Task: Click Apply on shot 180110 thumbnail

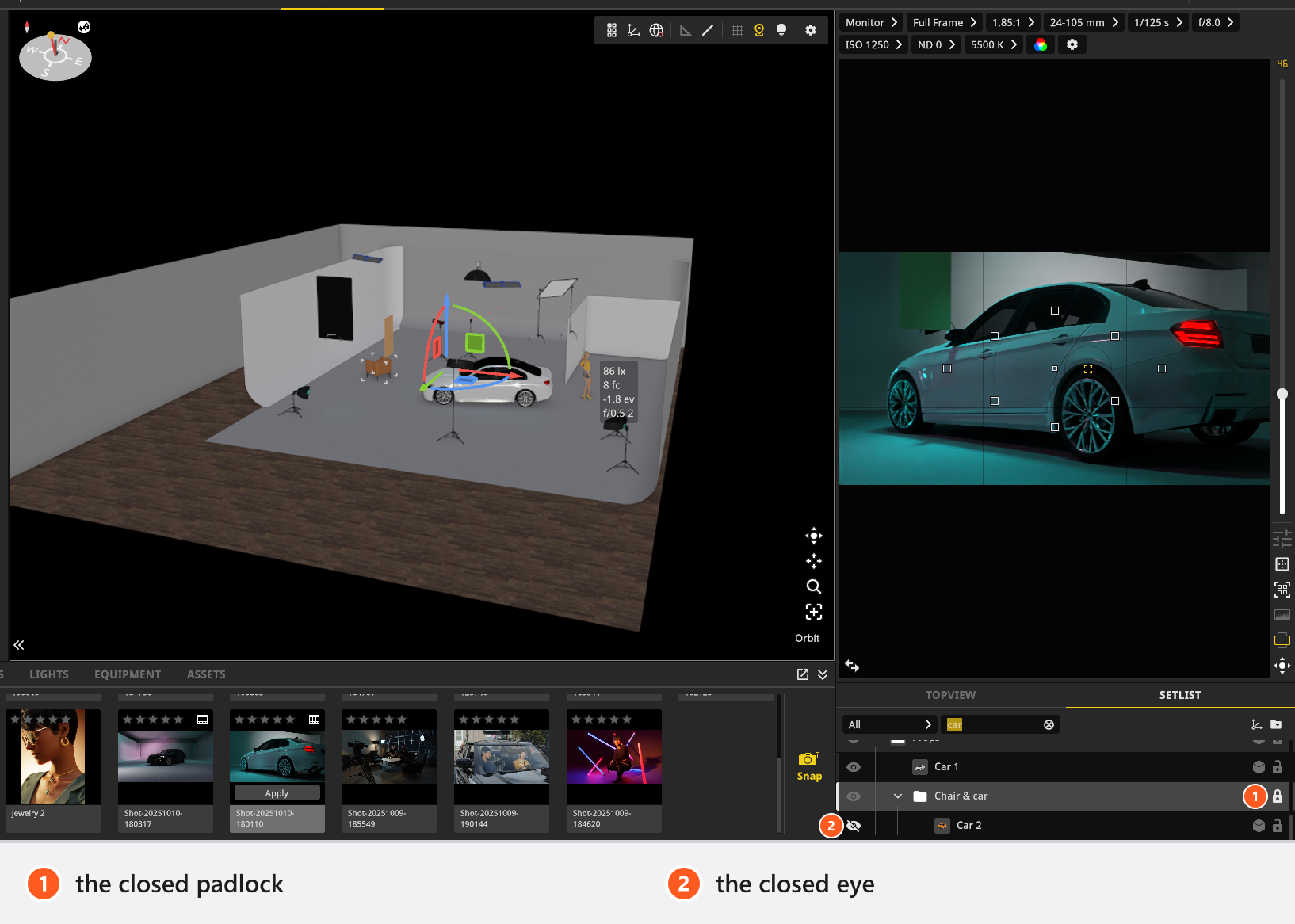Action: pos(277,793)
